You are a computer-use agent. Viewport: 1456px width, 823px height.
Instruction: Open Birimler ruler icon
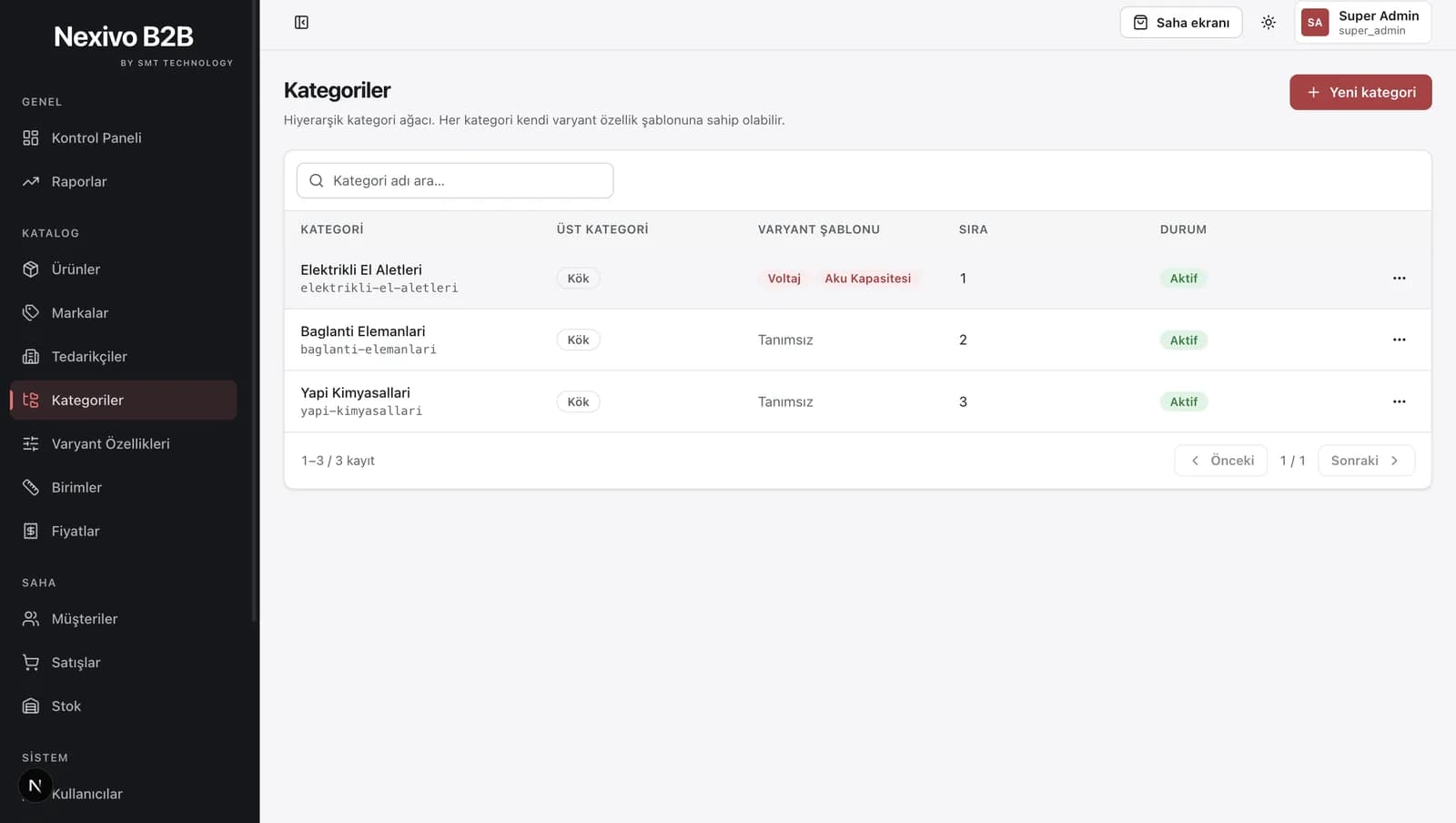31,487
